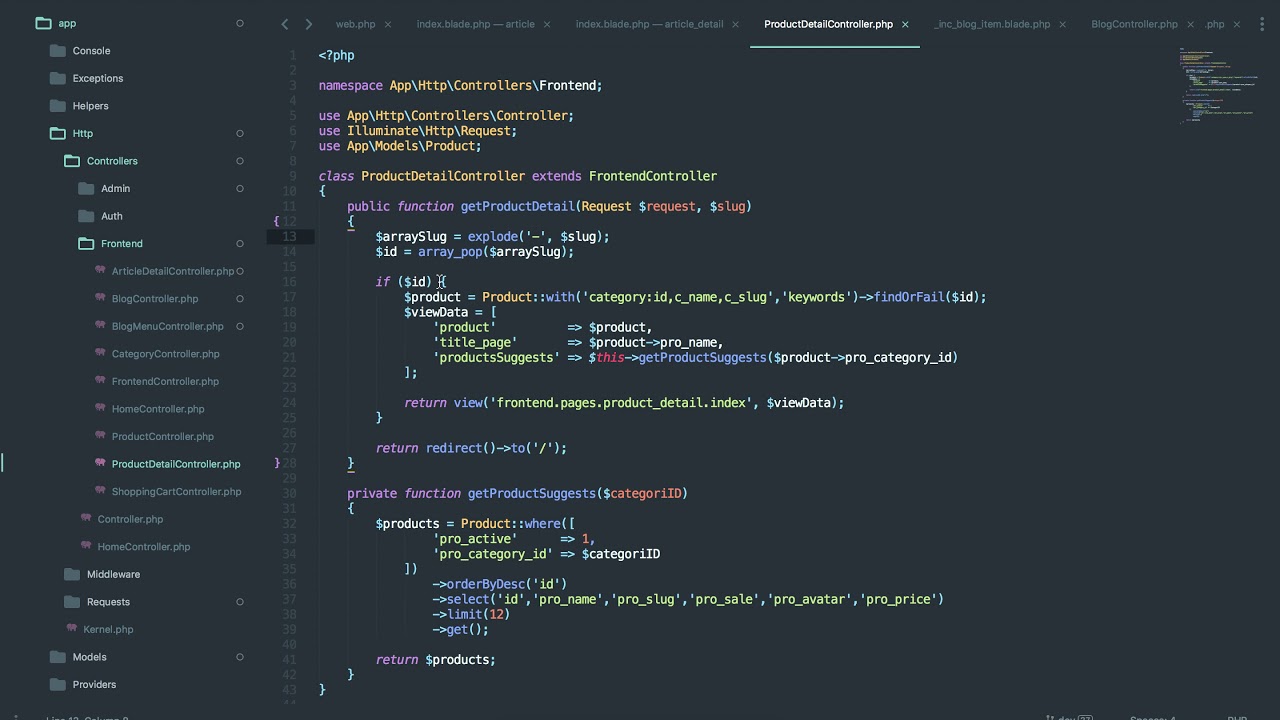This screenshot has width=1280, height=720.
Task: Switch to _inc_blog_item.blade.php tab
Action: tap(991, 24)
